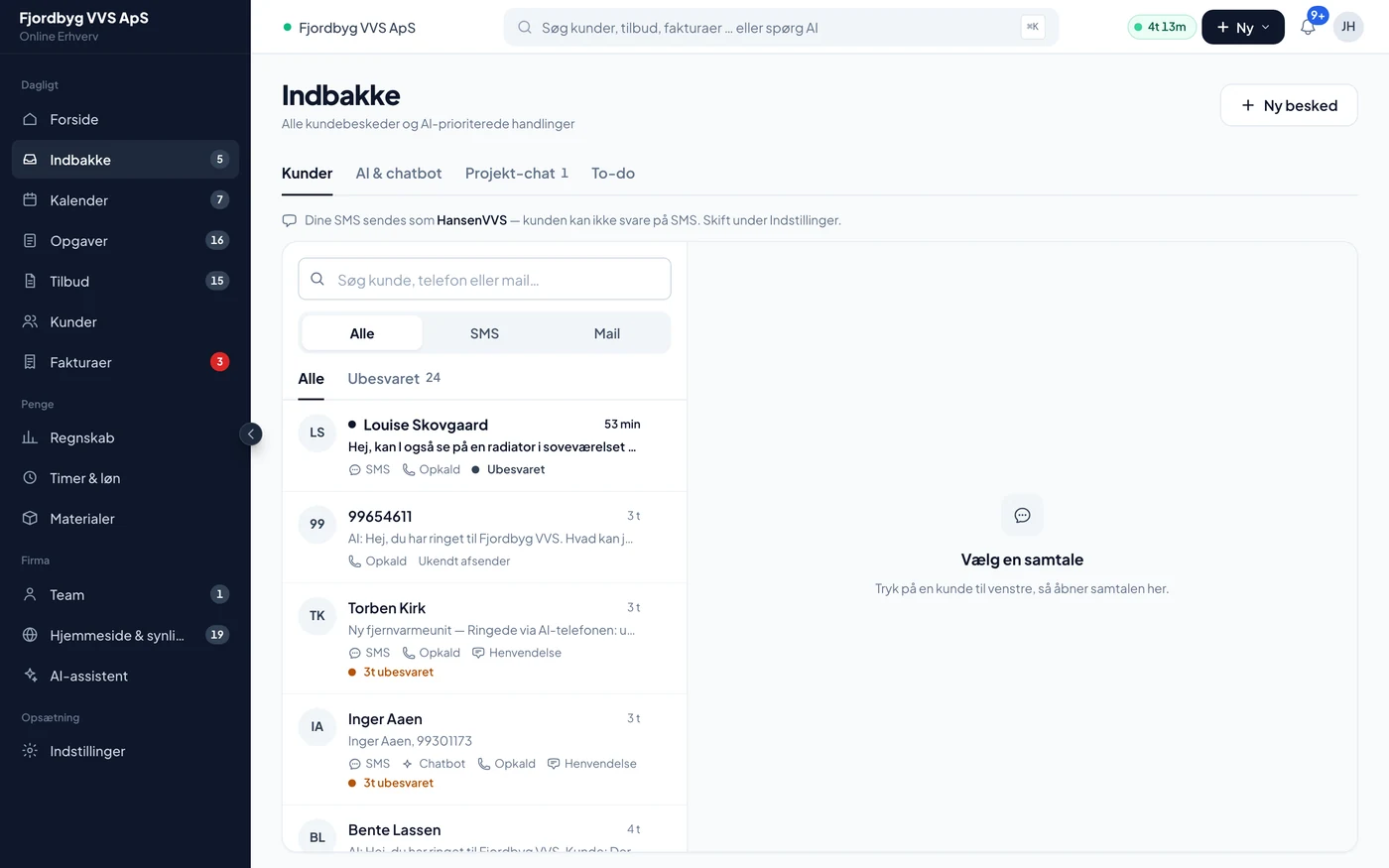The height and width of the screenshot is (868, 1389).
Task: Click the TK avatar for Torben Kirk
Action: point(317,616)
